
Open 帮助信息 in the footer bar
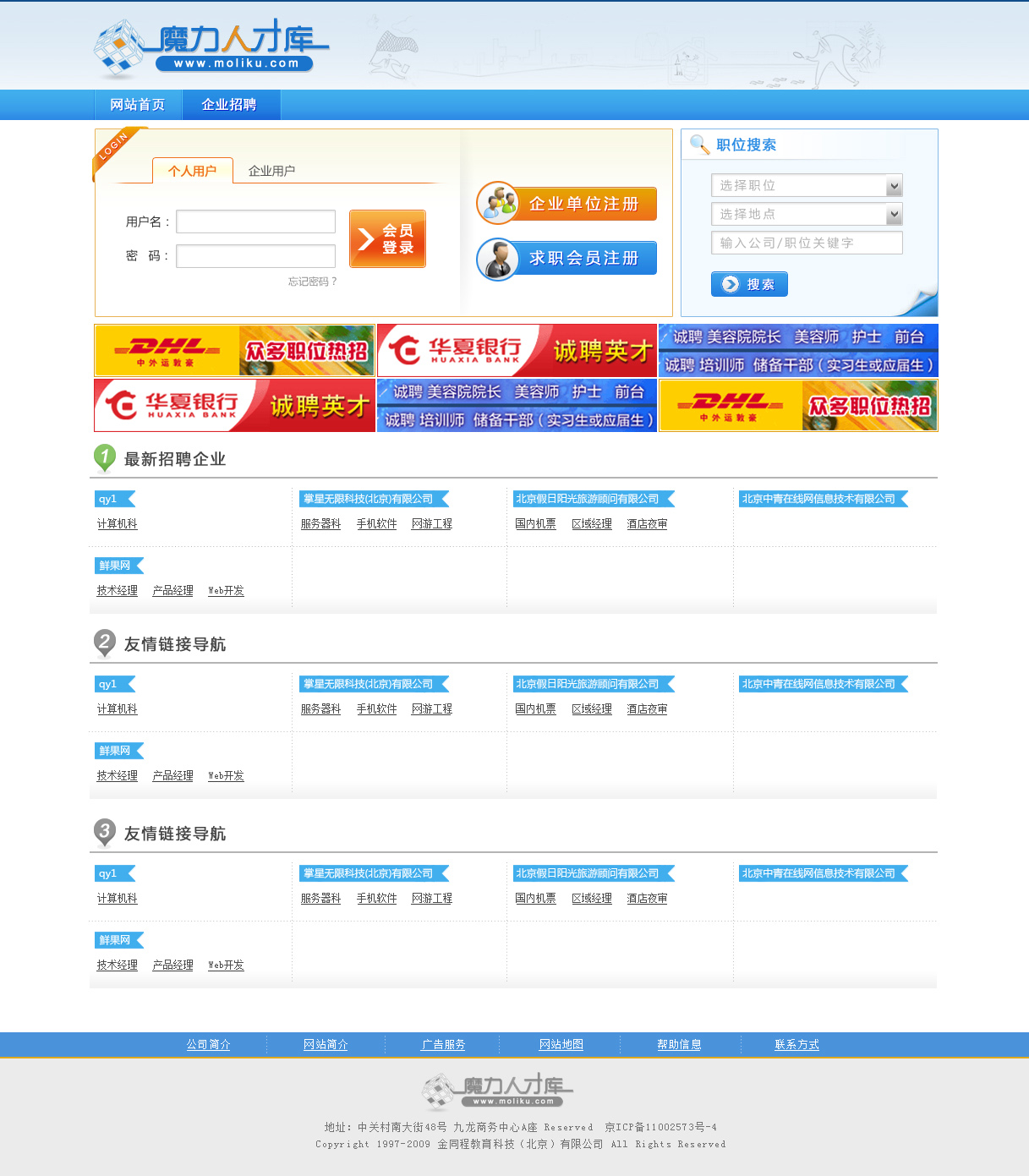coord(680,1045)
